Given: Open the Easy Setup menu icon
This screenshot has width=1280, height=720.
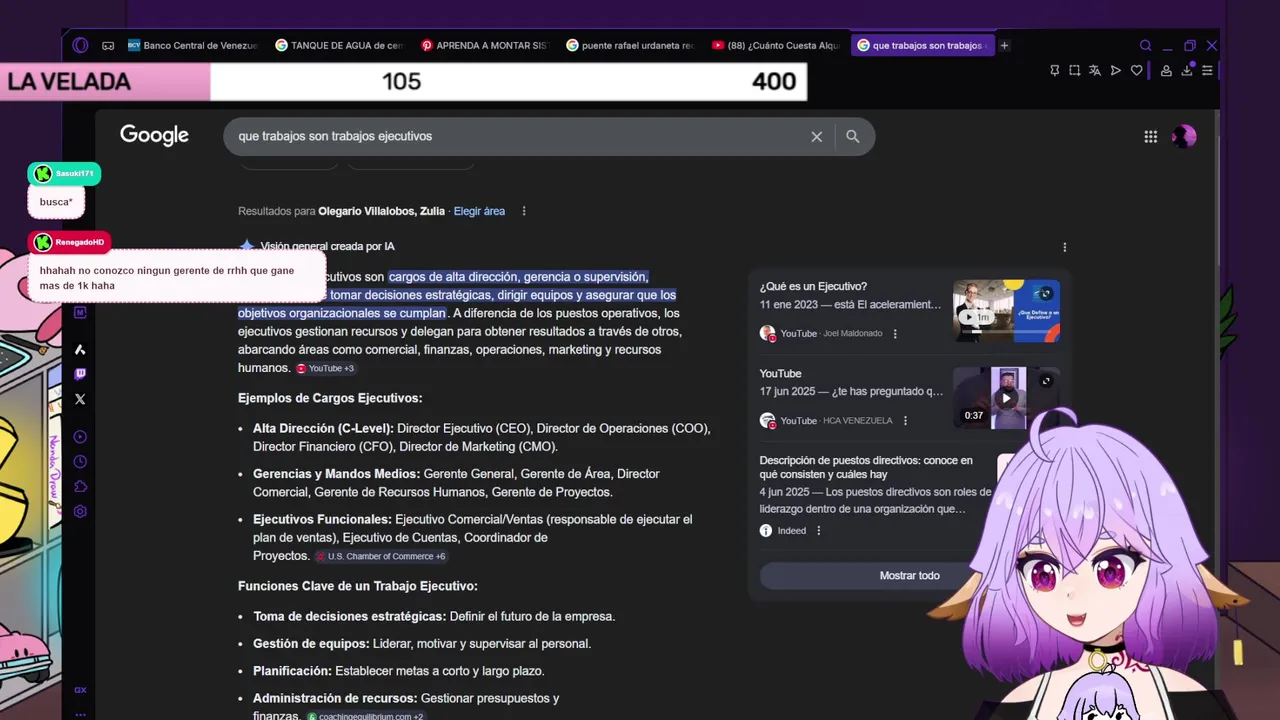Looking at the screenshot, I should [x=1208, y=70].
